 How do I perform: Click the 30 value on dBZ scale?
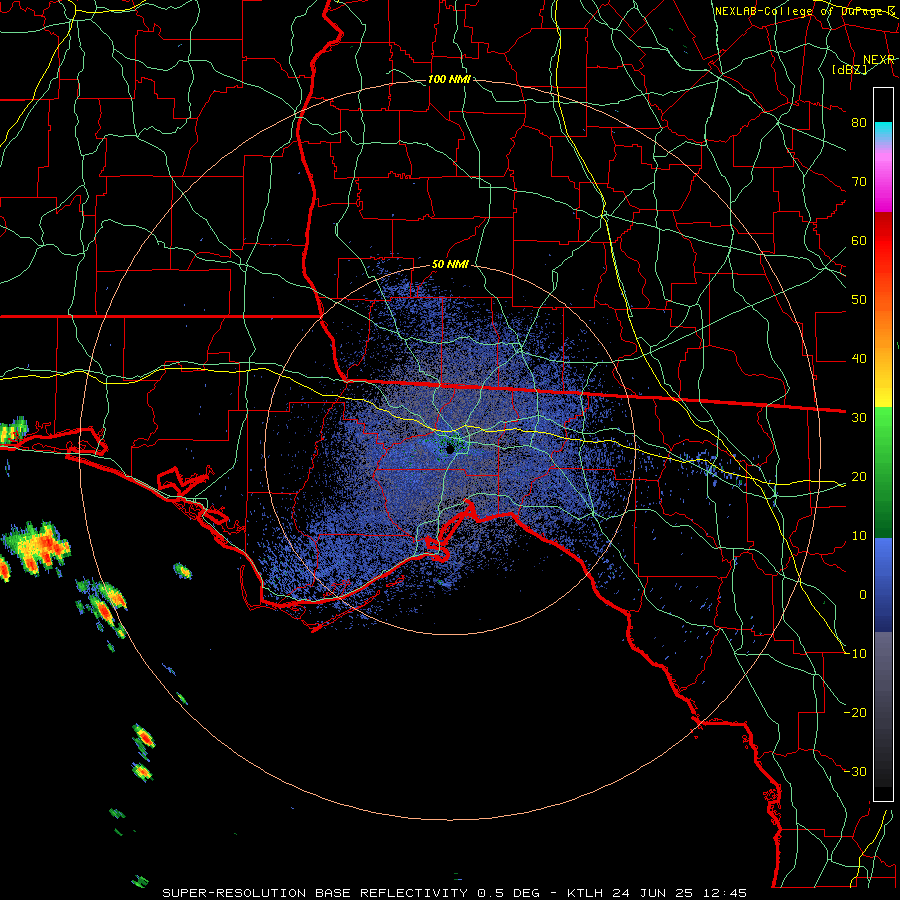coord(859,417)
